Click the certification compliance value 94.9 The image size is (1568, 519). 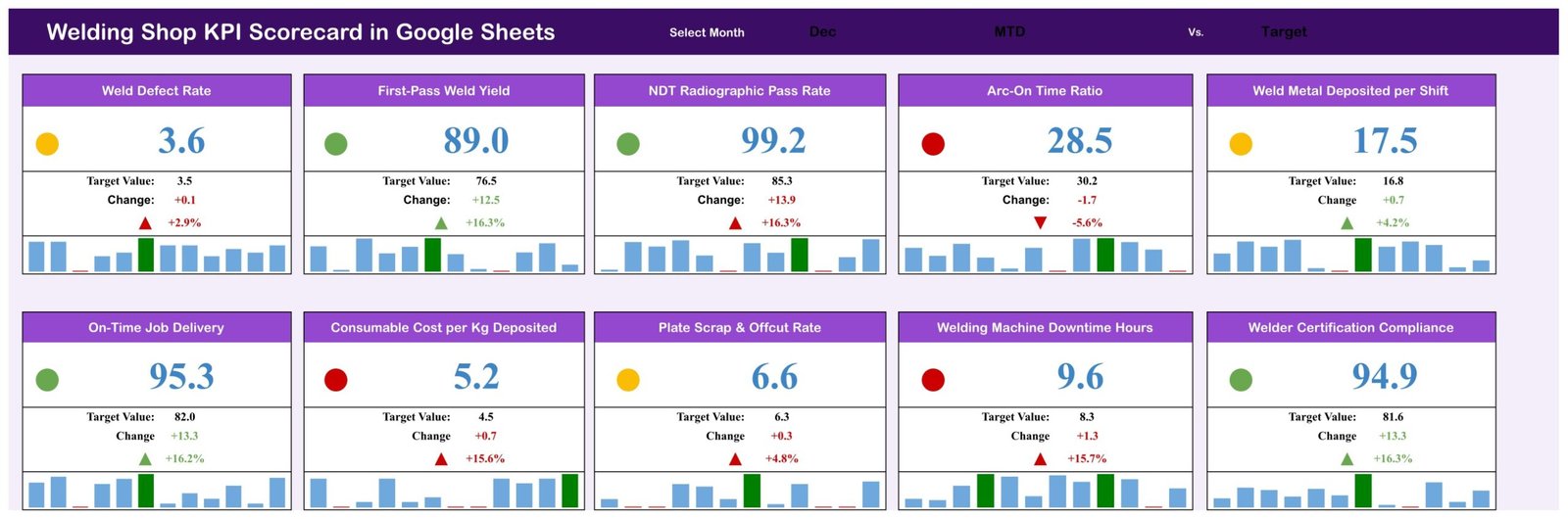pyautogui.click(x=1386, y=377)
